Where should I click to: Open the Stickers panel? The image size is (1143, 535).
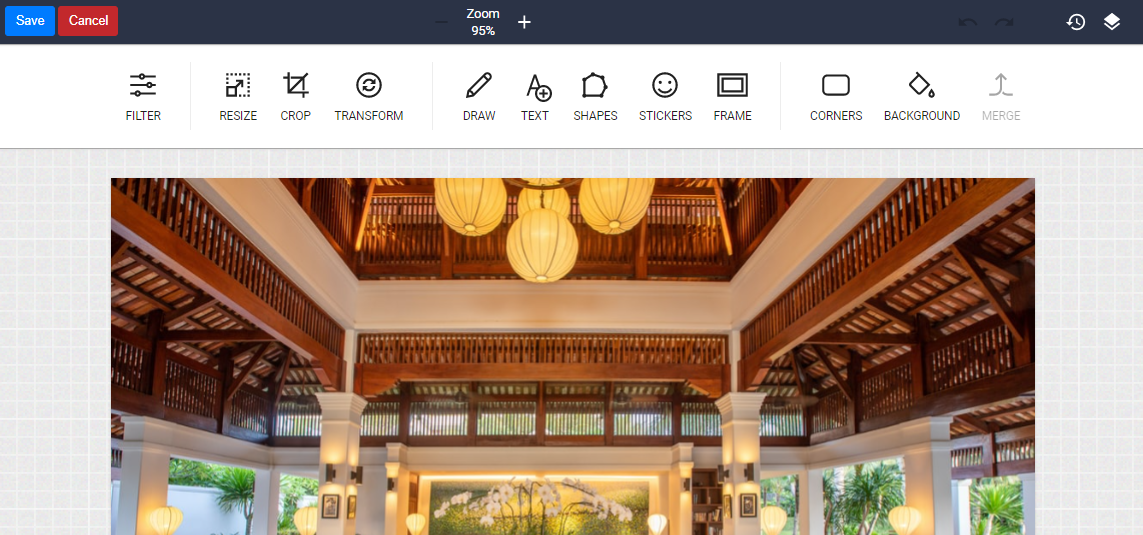[665, 97]
